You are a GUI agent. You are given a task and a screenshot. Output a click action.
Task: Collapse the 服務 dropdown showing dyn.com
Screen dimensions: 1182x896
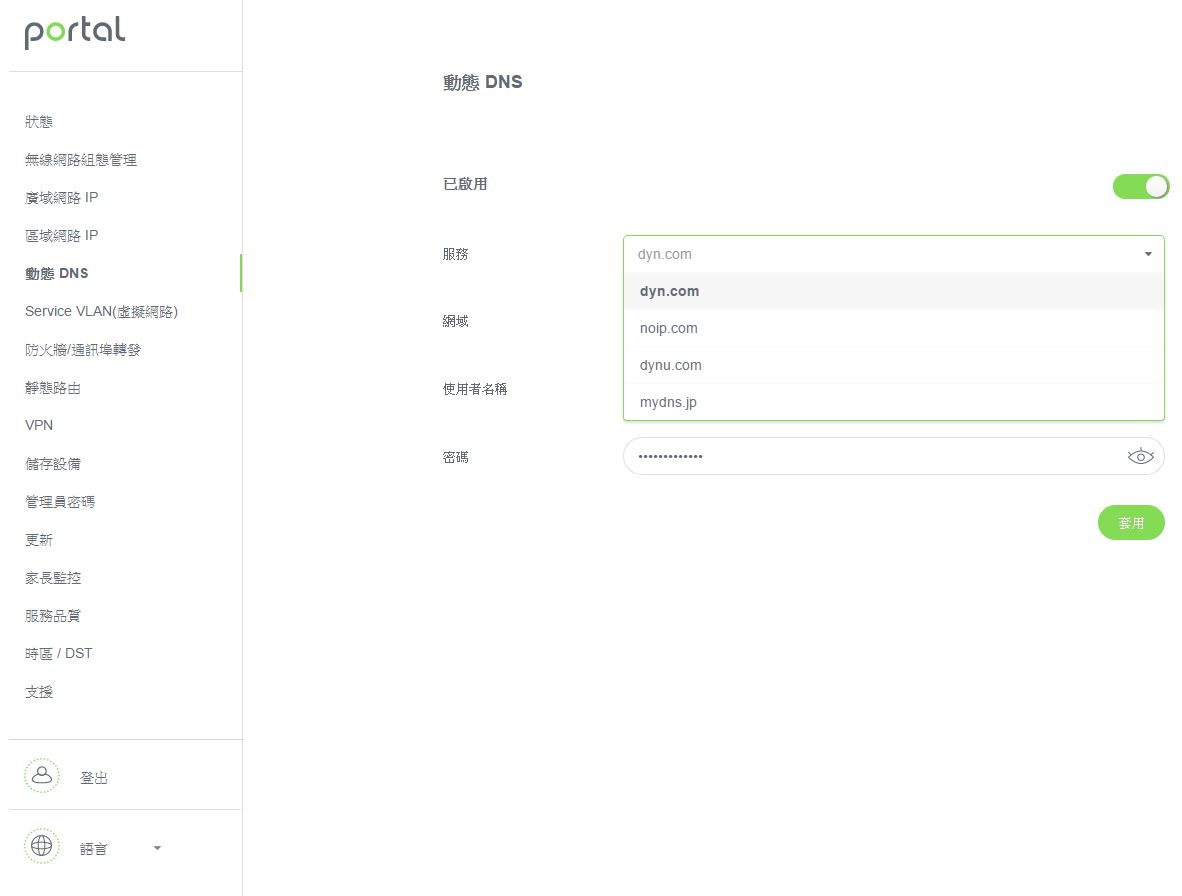[x=893, y=254]
